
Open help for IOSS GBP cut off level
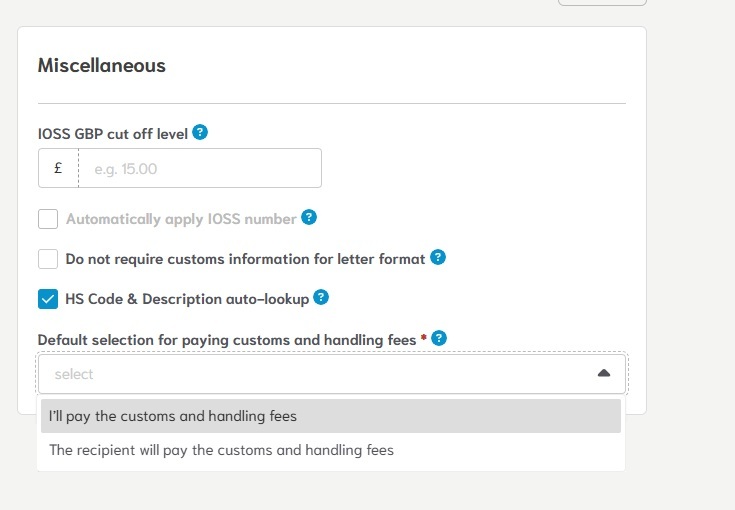[200, 132]
